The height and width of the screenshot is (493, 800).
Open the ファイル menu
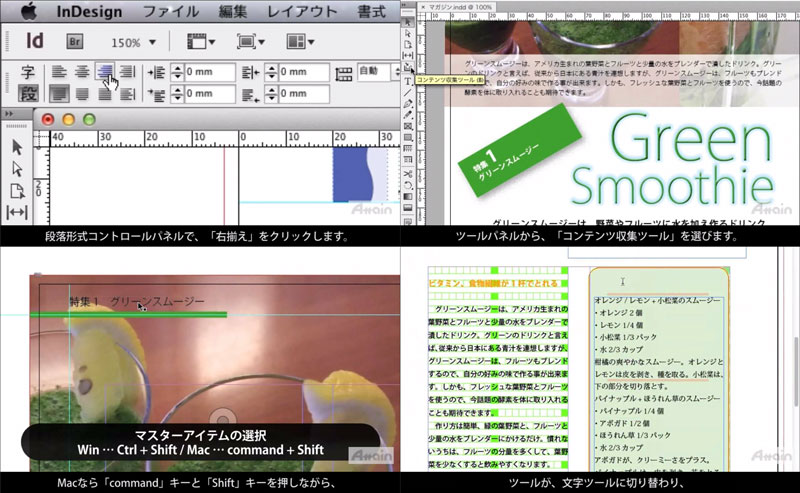pos(171,12)
